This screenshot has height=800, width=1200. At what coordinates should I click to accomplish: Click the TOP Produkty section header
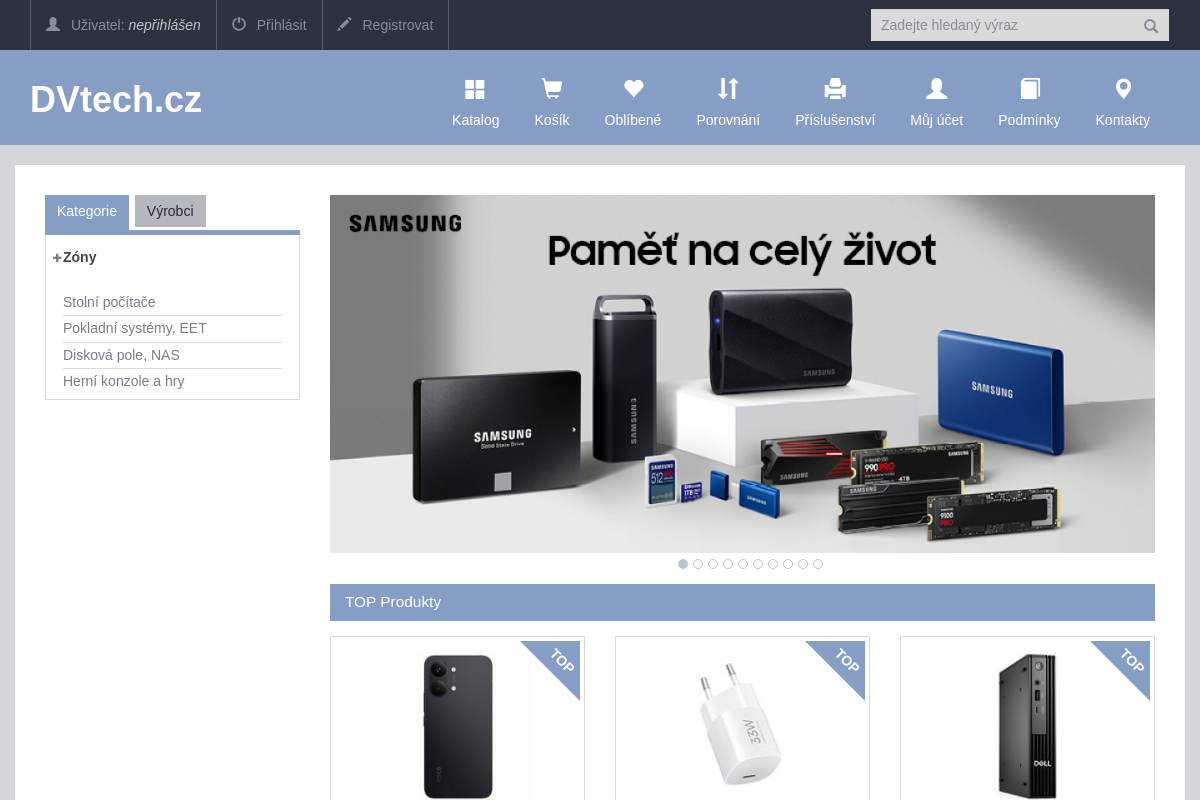[x=742, y=602]
